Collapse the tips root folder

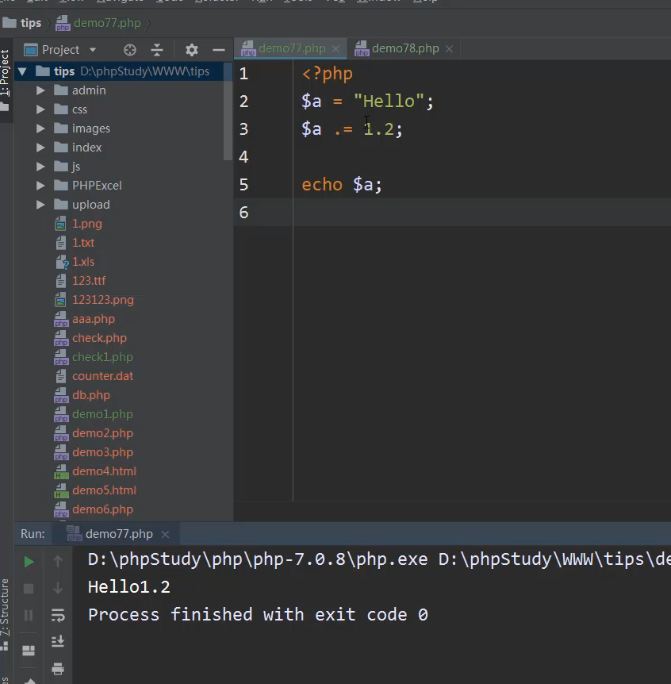click(22, 71)
